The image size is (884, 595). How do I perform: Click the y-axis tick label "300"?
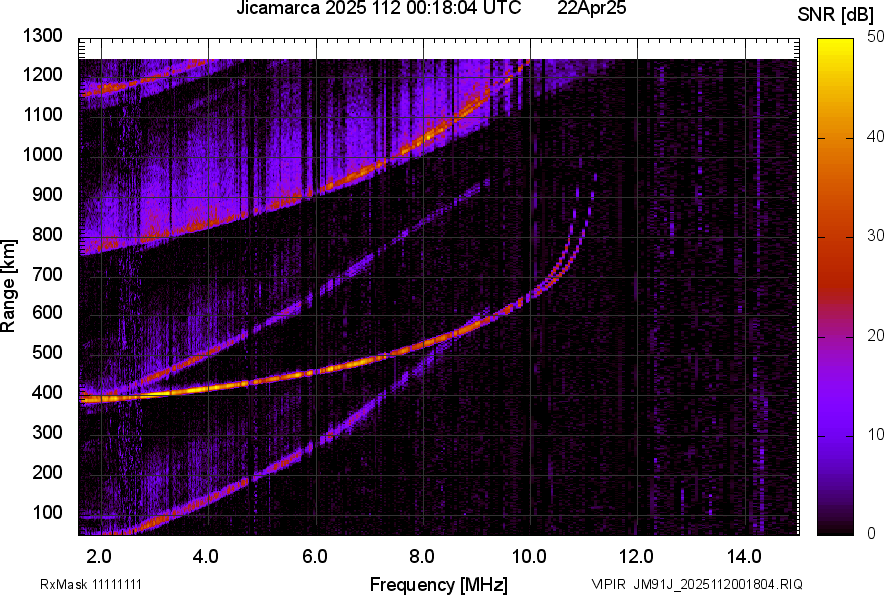(47, 433)
